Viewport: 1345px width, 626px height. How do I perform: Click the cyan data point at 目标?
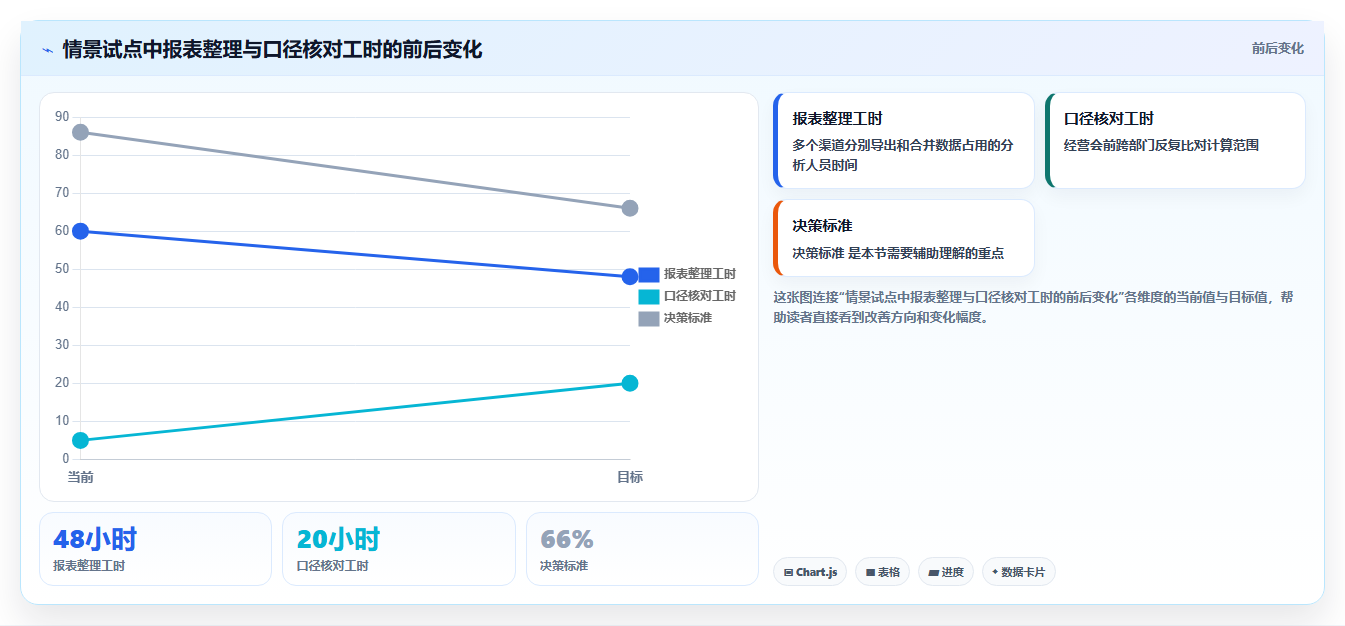630,383
